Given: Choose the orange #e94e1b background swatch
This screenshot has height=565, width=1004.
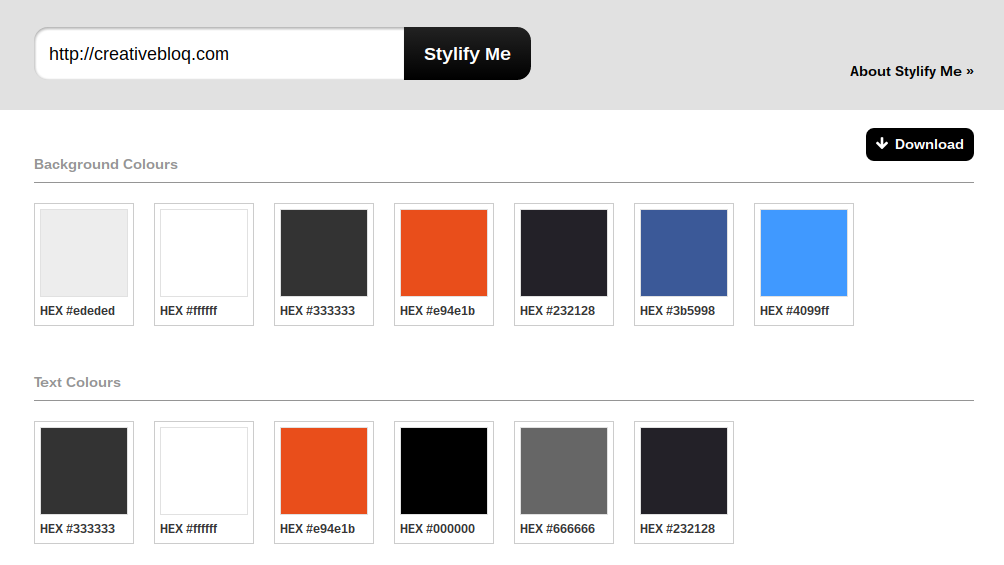Looking at the screenshot, I should (444, 253).
